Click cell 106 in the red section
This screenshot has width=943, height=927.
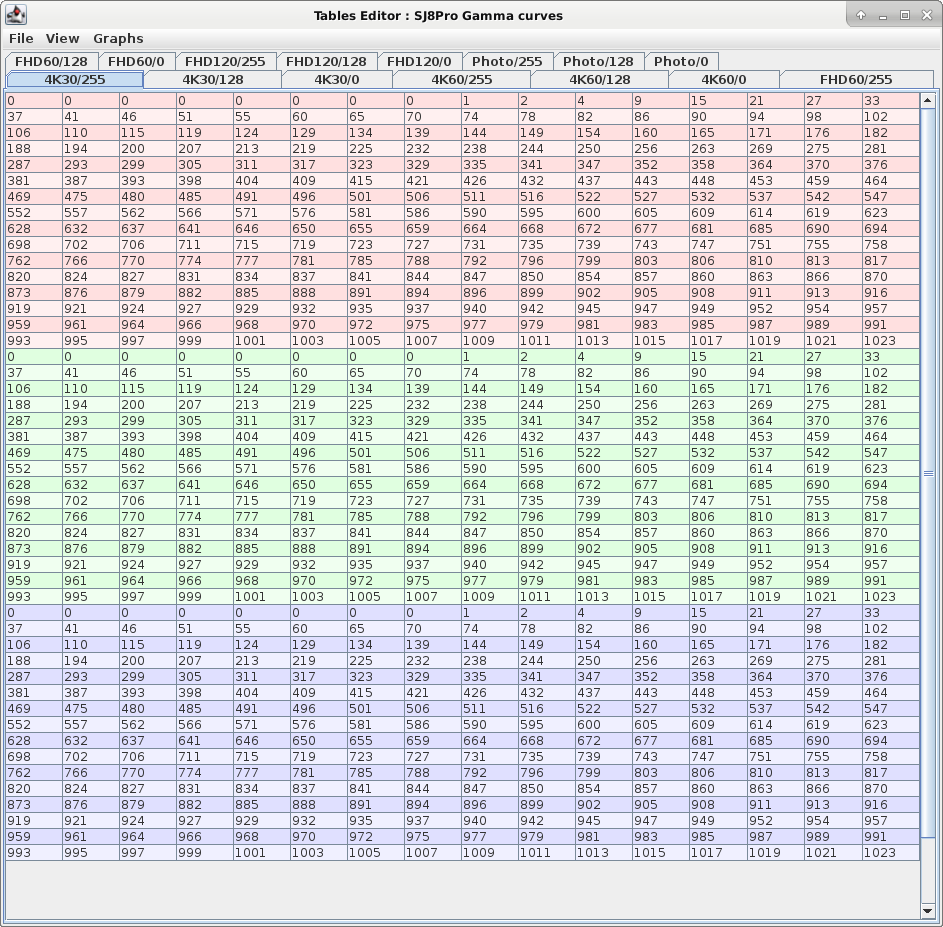[34, 132]
